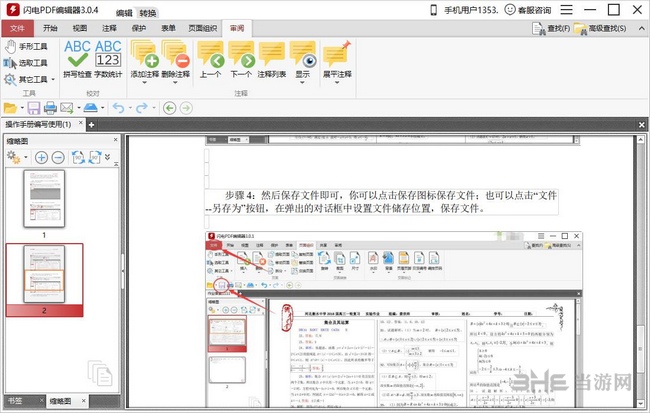Image resolution: width=650 pixels, height=413 pixels.
Task: Switch to the 页面组织 ribbon tab
Action: coord(203,28)
